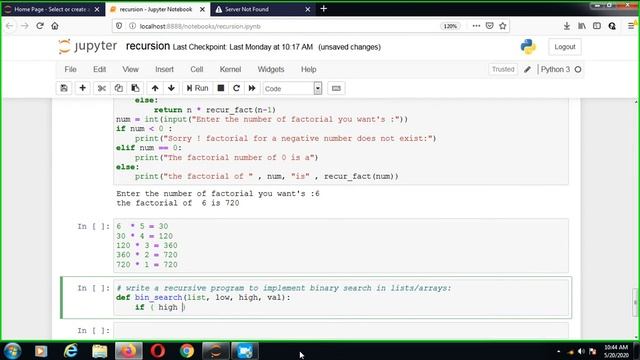Open the Help menu

click(x=309, y=69)
